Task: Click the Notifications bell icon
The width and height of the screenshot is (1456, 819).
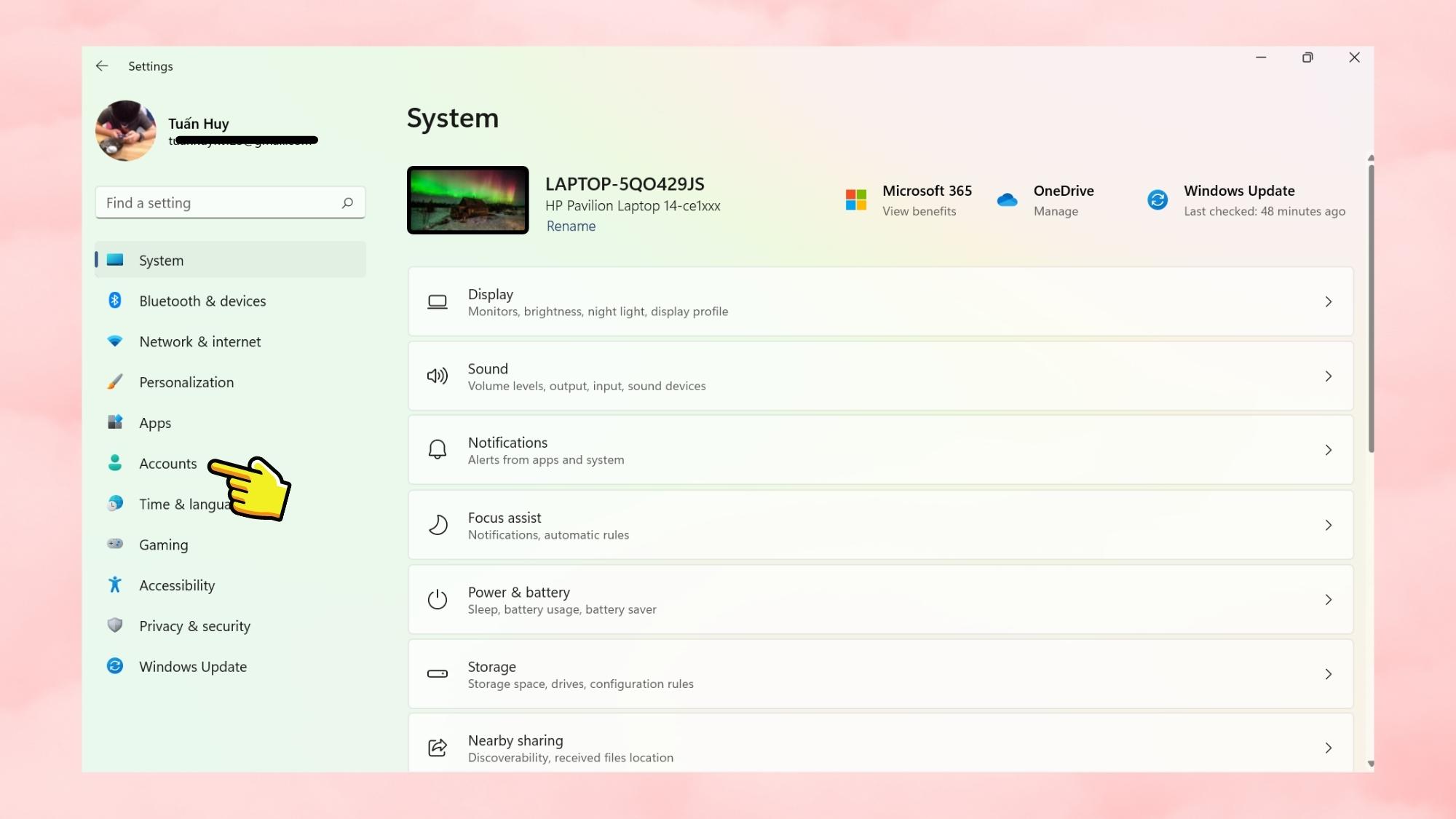Action: click(x=438, y=450)
